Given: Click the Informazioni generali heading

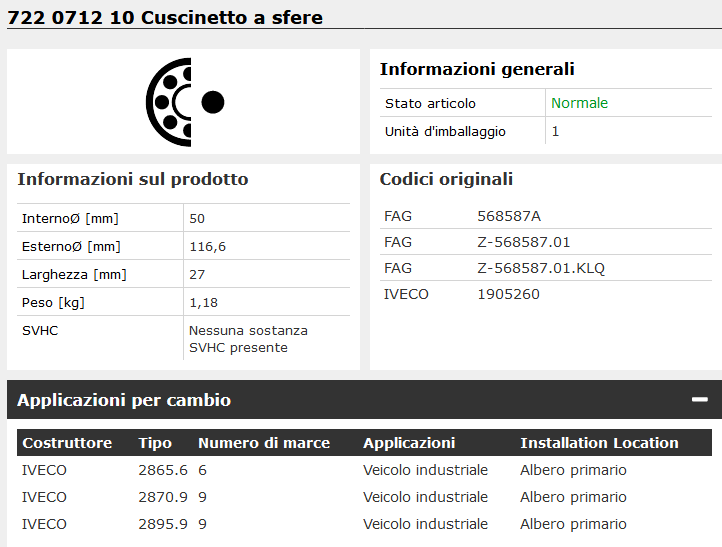Looking at the screenshot, I should [x=477, y=69].
